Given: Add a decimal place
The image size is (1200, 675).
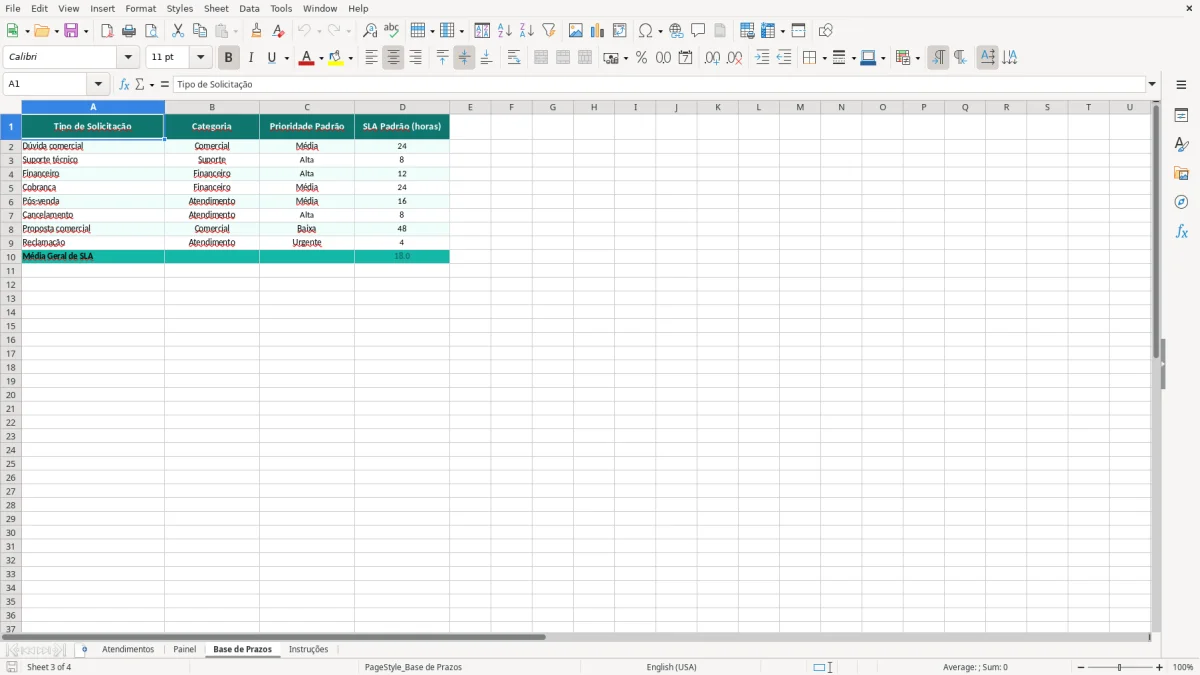Looking at the screenshot, I should 712,58.
